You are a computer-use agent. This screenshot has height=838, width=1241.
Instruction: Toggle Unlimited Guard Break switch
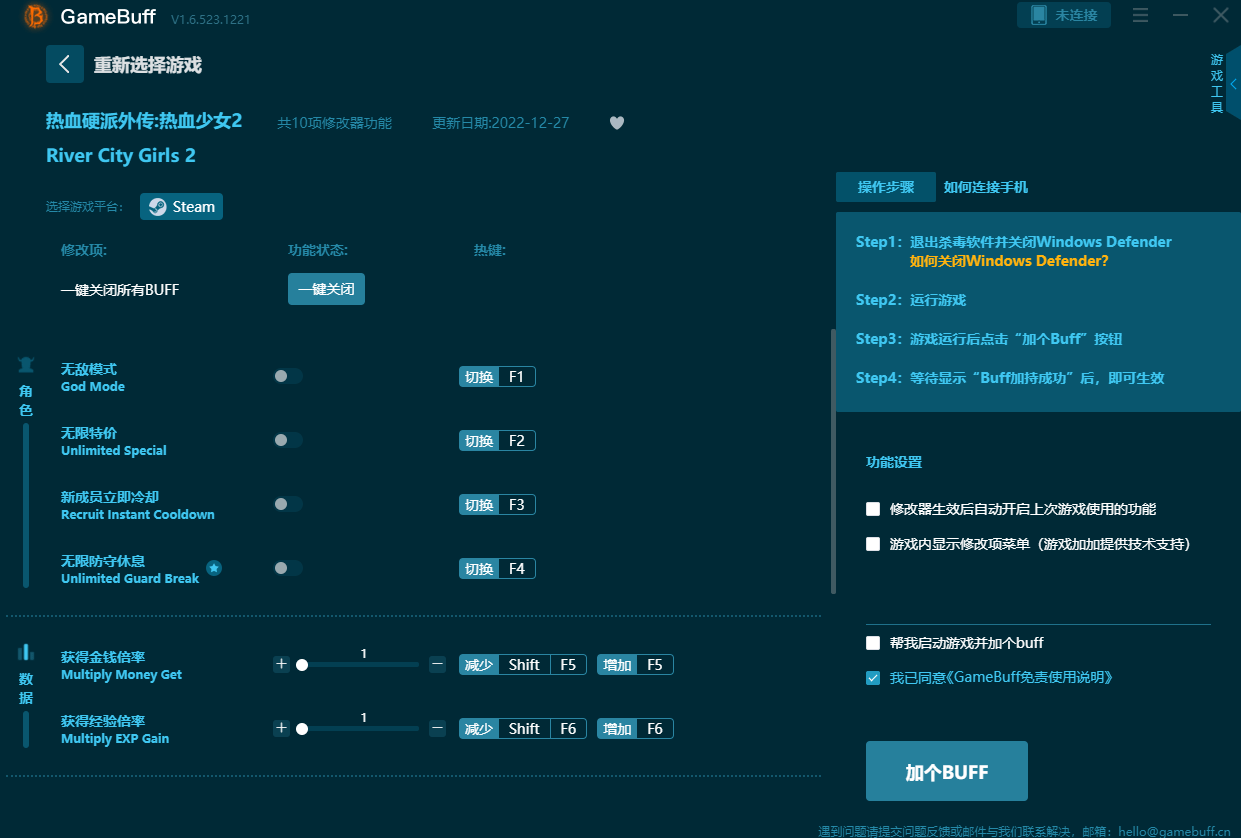coord(288,568)
